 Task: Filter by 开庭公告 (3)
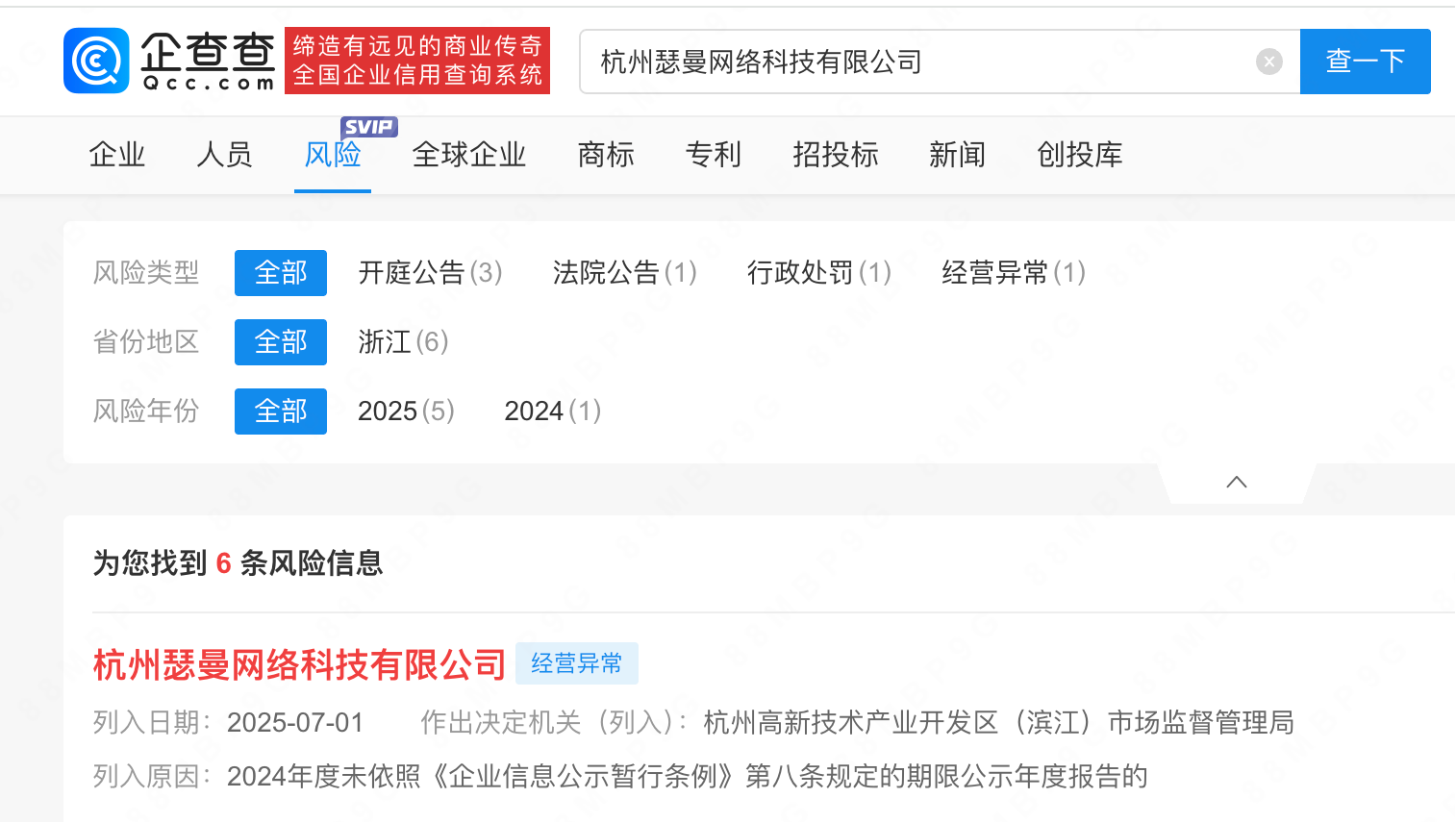click(431, 273)
